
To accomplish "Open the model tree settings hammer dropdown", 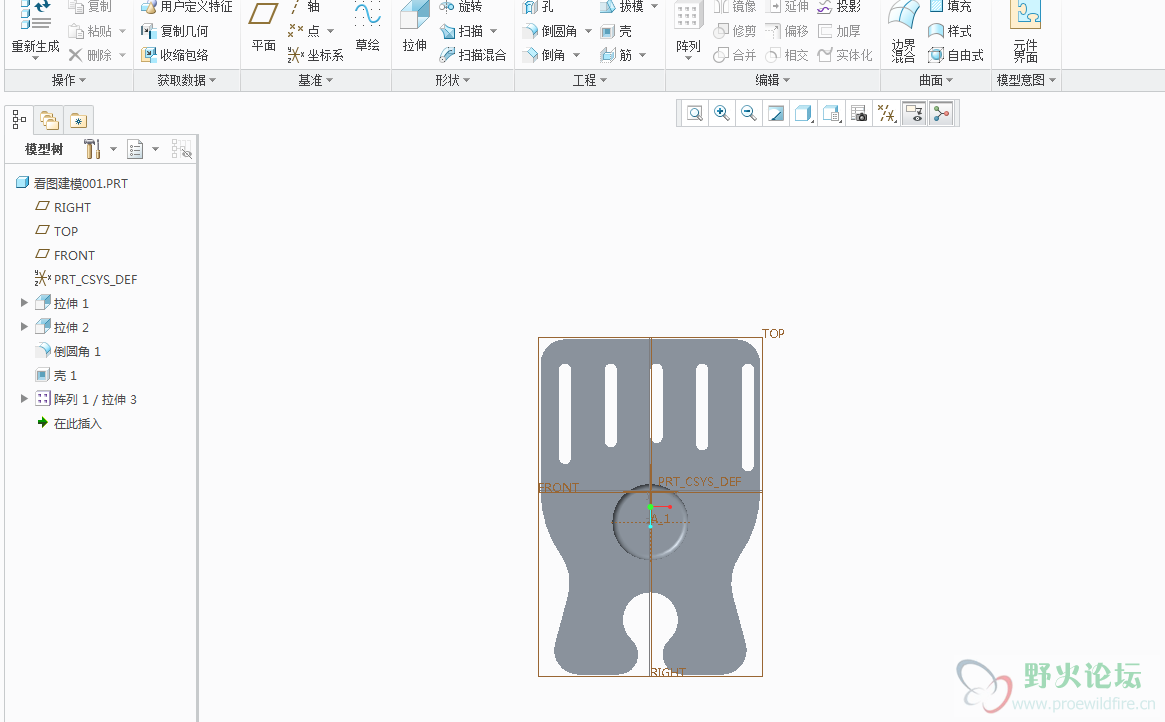I will click(114, 149).
